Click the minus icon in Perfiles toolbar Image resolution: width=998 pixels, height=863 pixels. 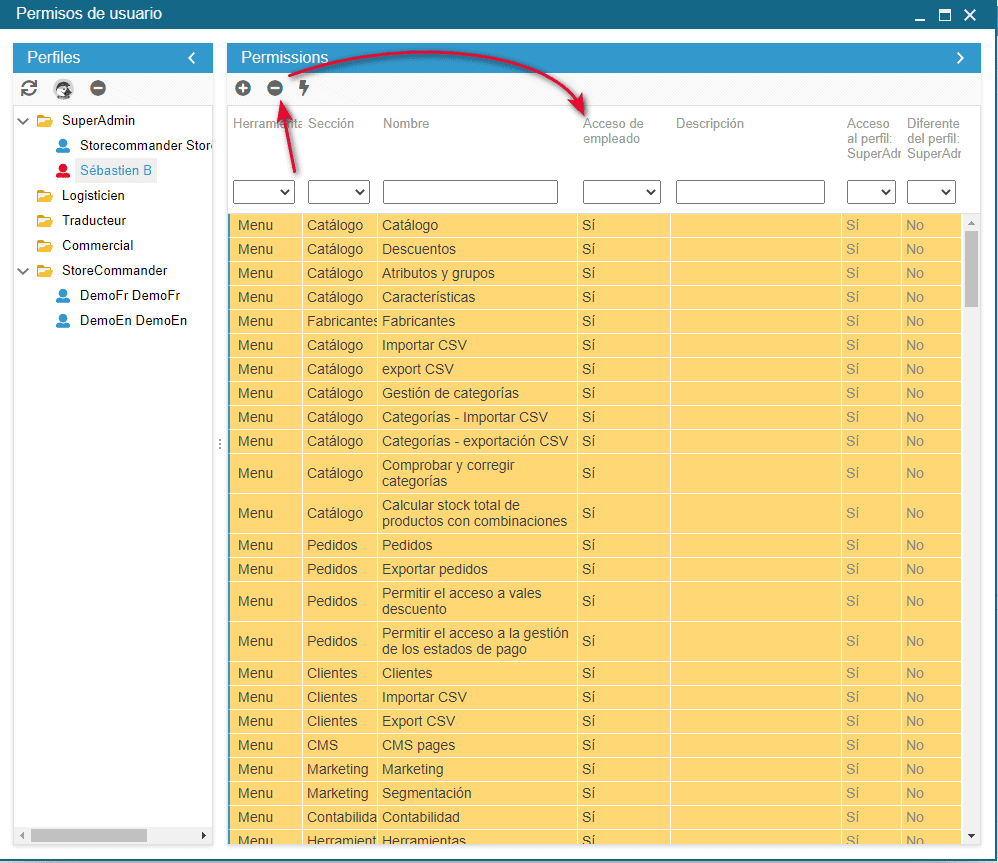[x=98, y=88]
